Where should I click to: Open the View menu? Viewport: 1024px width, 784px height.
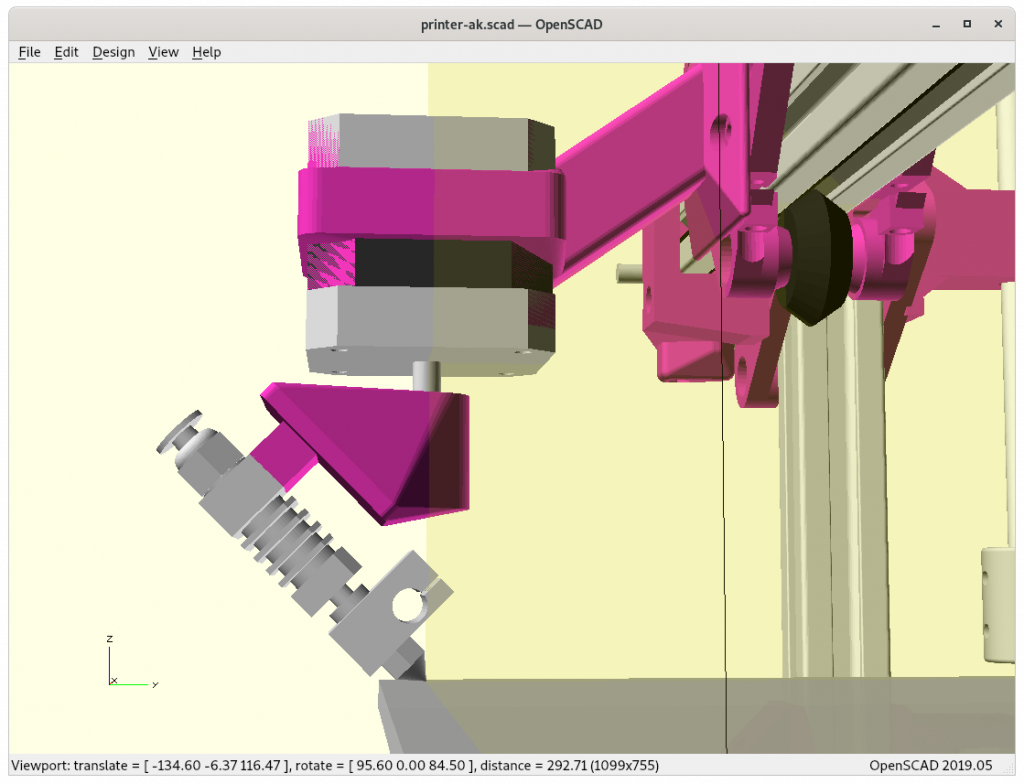163,52
